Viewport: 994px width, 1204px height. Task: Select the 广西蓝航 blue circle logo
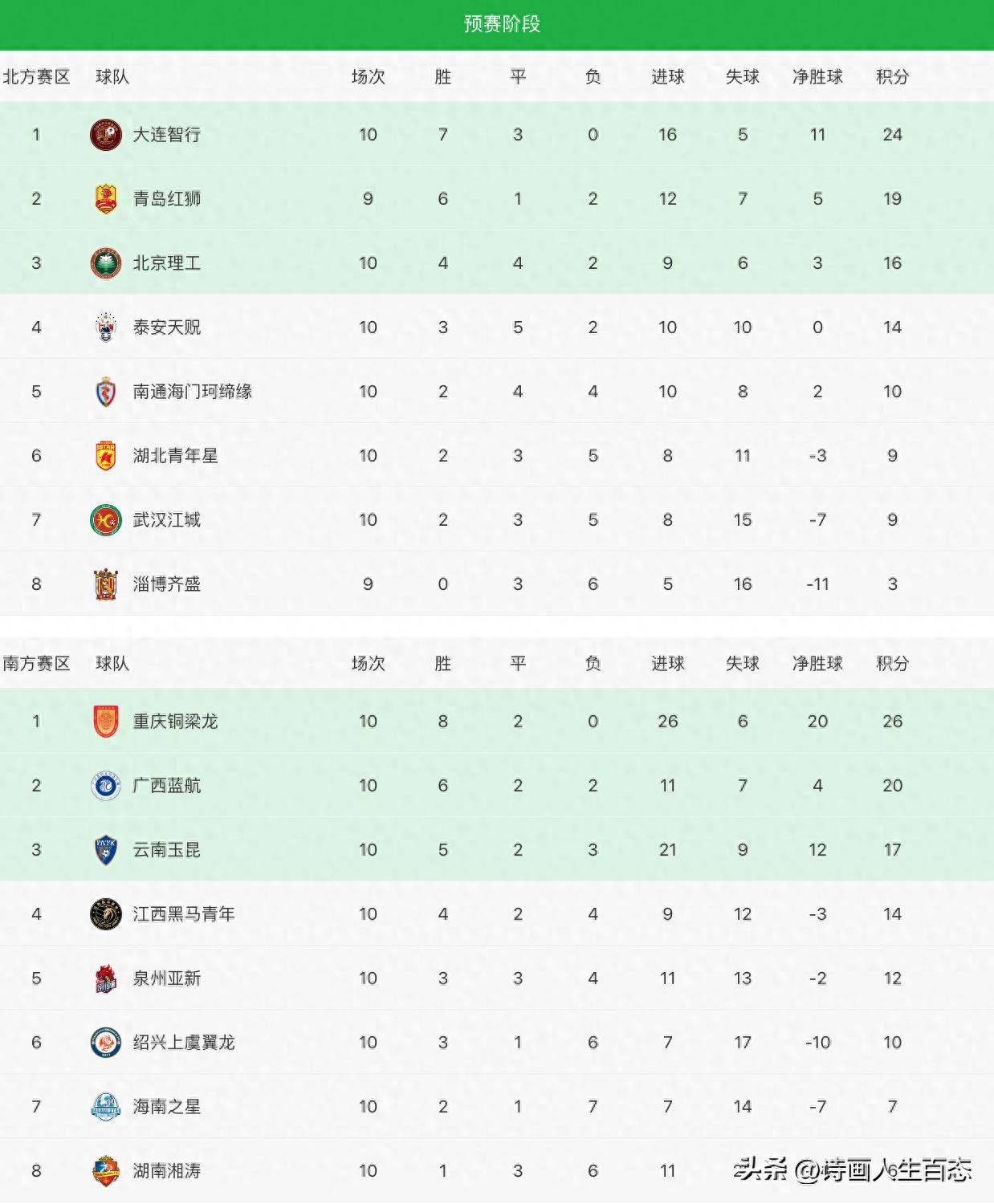coord(106,786)
